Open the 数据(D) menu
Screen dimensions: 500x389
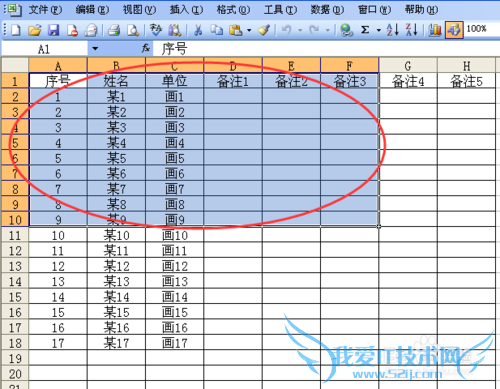327,10
